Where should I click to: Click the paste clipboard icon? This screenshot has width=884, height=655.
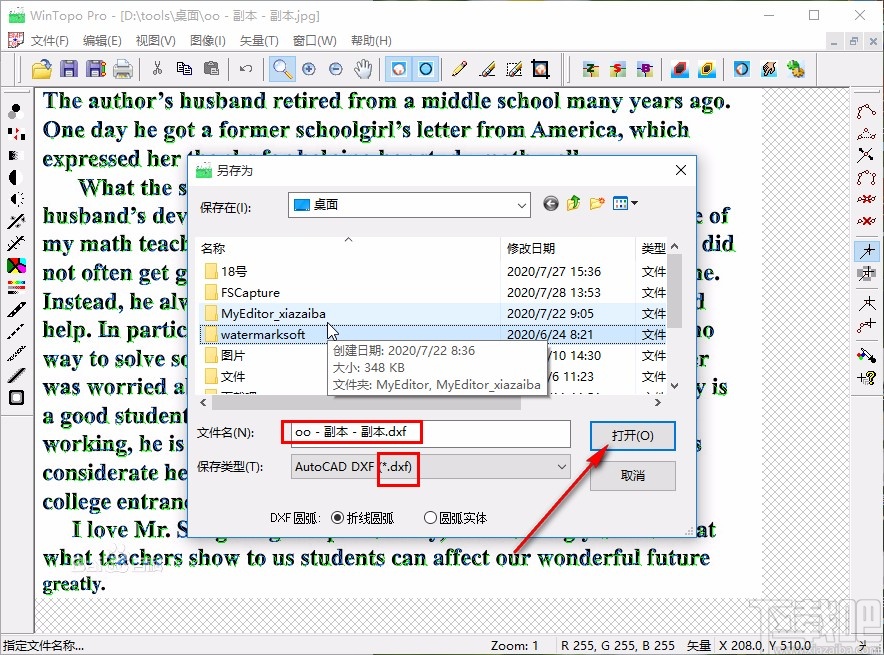point(211,69)
